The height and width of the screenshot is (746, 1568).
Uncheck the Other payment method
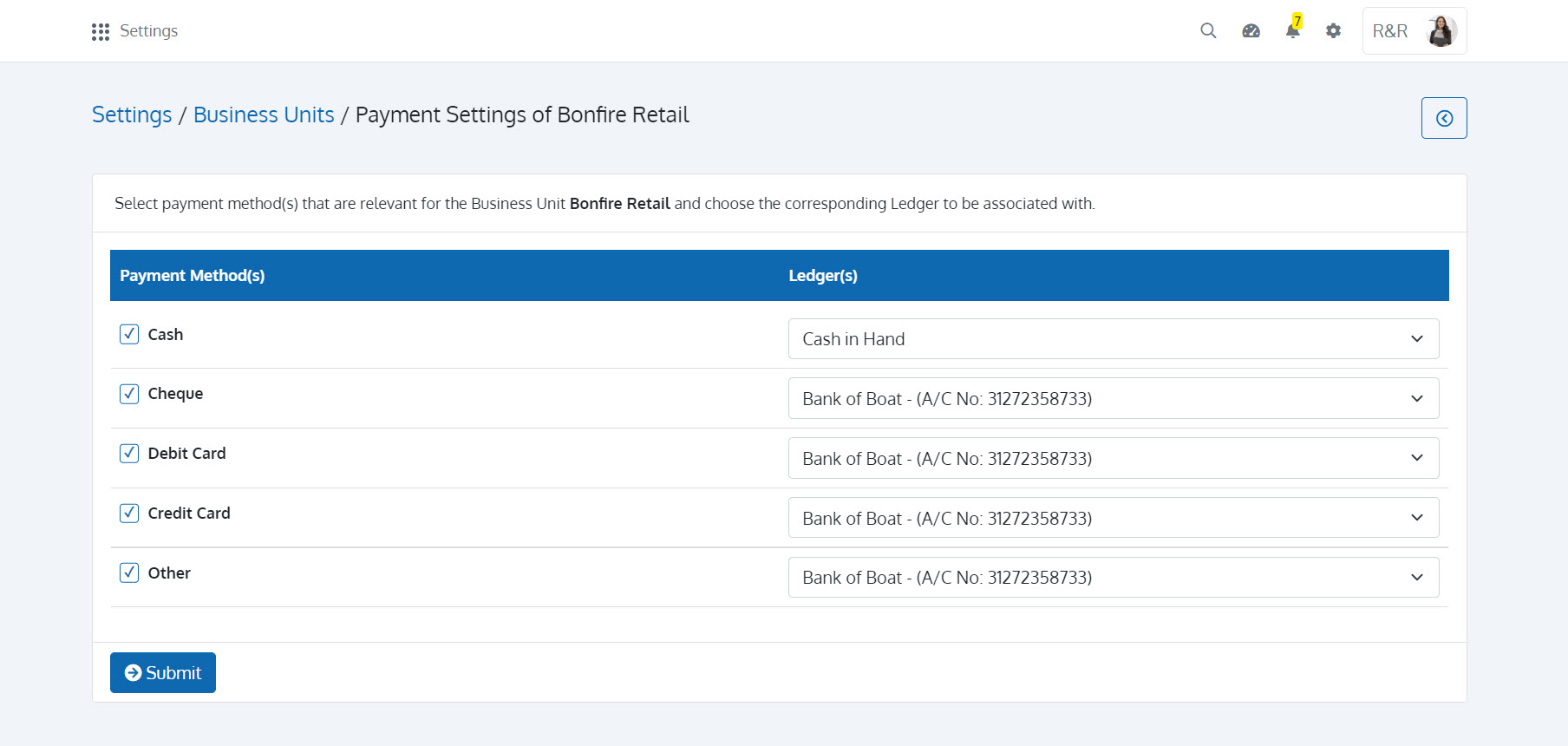point(129,573)
